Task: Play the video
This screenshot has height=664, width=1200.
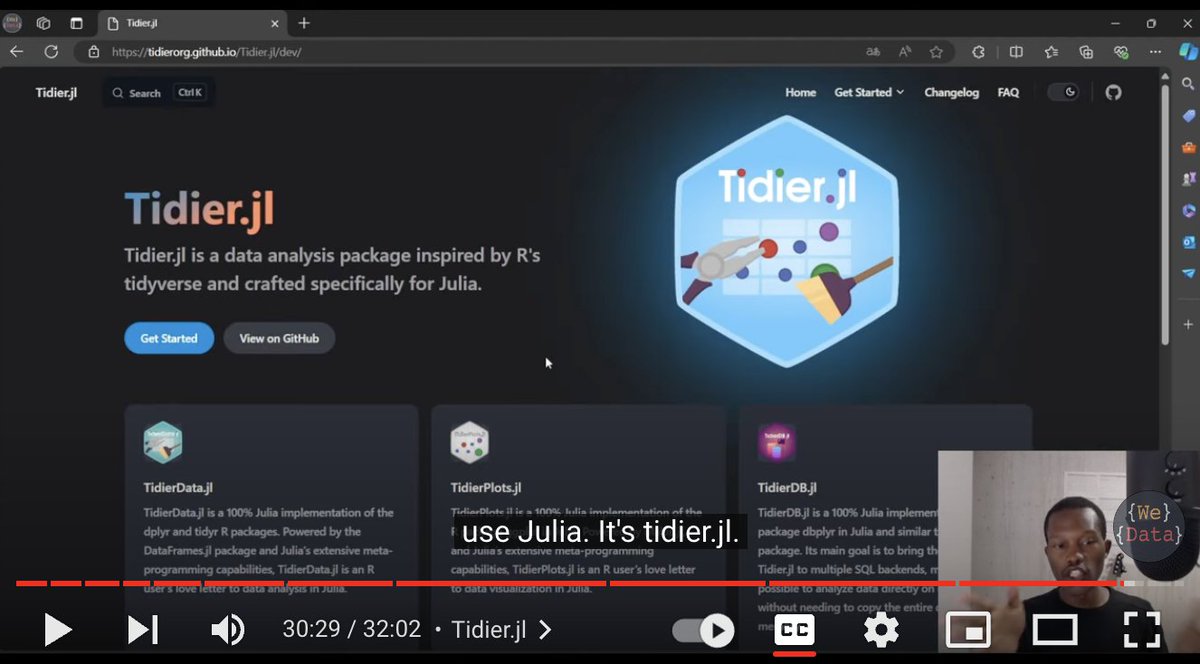Action: pyautogui.click(x=58, y=629)
